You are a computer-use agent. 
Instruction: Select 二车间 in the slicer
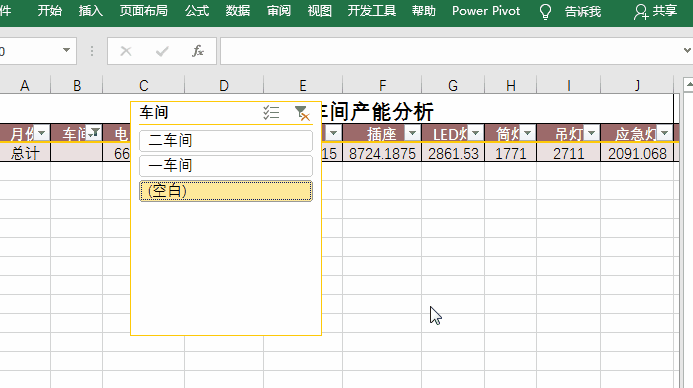pyautogui.click(x=226, y=141)
